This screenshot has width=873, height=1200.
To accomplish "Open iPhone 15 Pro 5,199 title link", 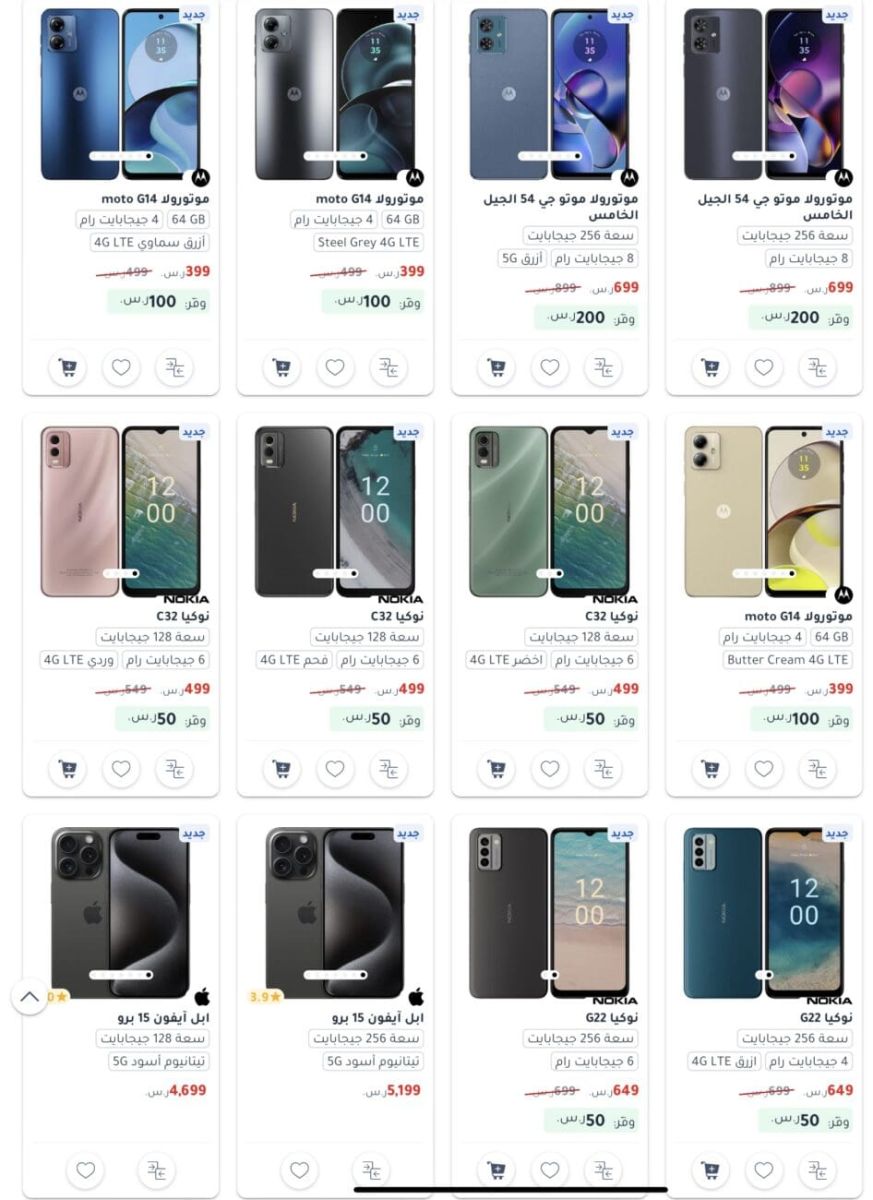I will (378, 1017).
